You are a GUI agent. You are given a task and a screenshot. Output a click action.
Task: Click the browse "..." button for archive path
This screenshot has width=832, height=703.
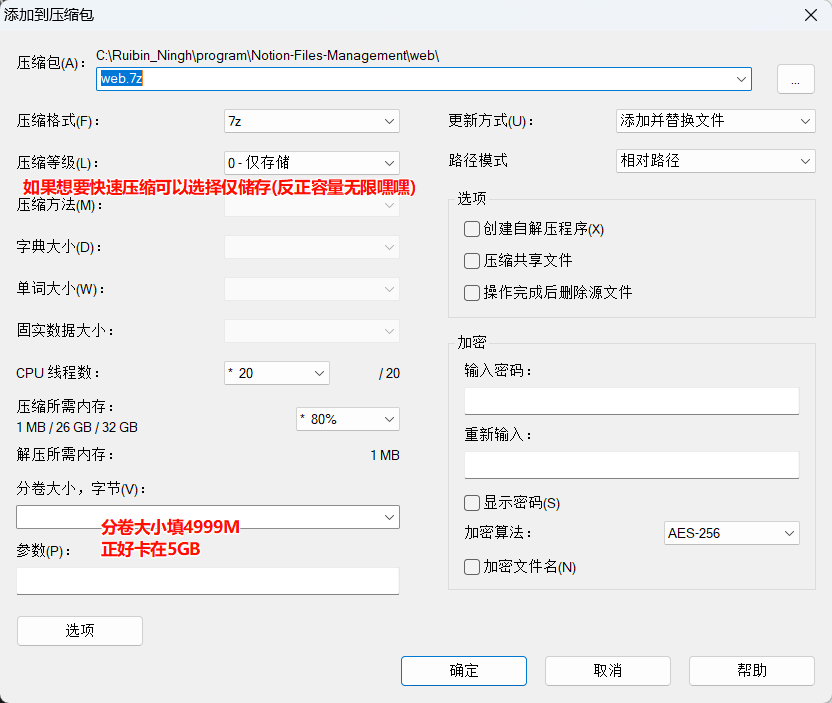pyautogui.click(x=795, y=80)
